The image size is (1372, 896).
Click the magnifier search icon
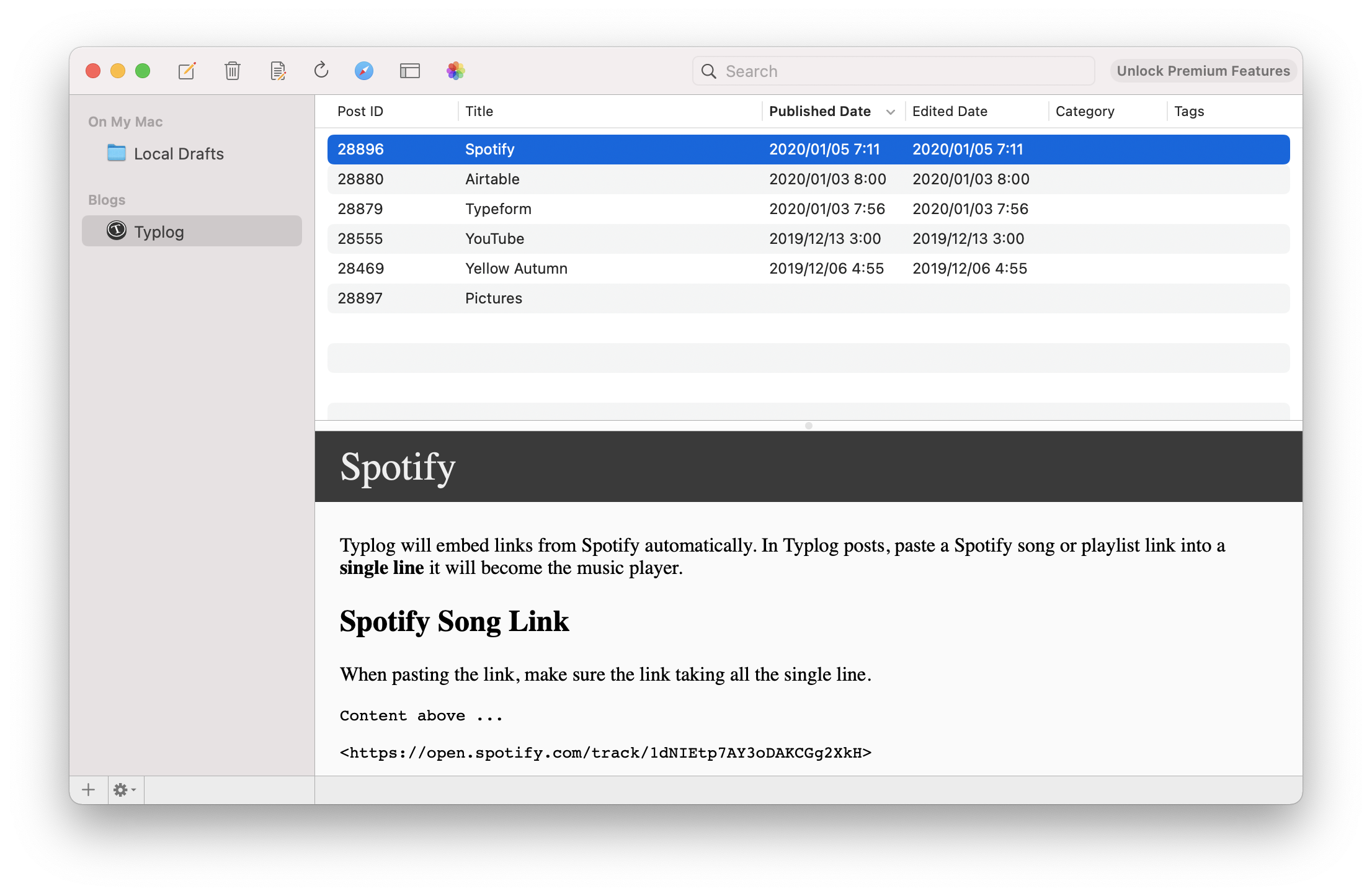pos(709,71)
